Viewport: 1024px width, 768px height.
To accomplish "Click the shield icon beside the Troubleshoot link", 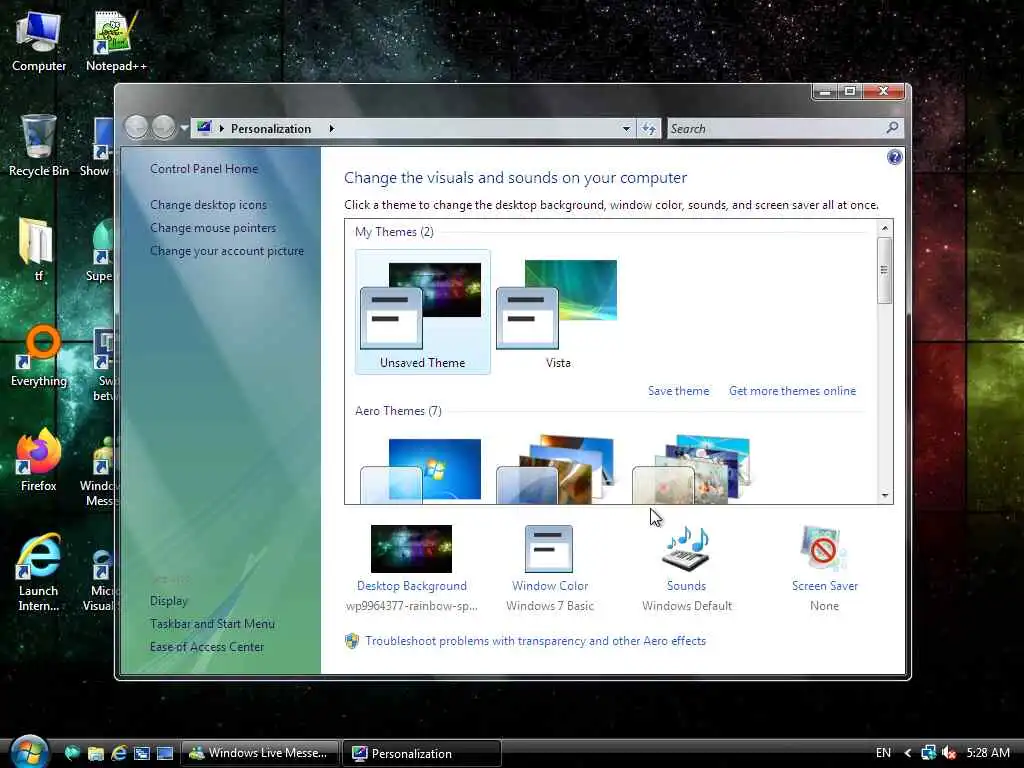I will pos(352,641).
